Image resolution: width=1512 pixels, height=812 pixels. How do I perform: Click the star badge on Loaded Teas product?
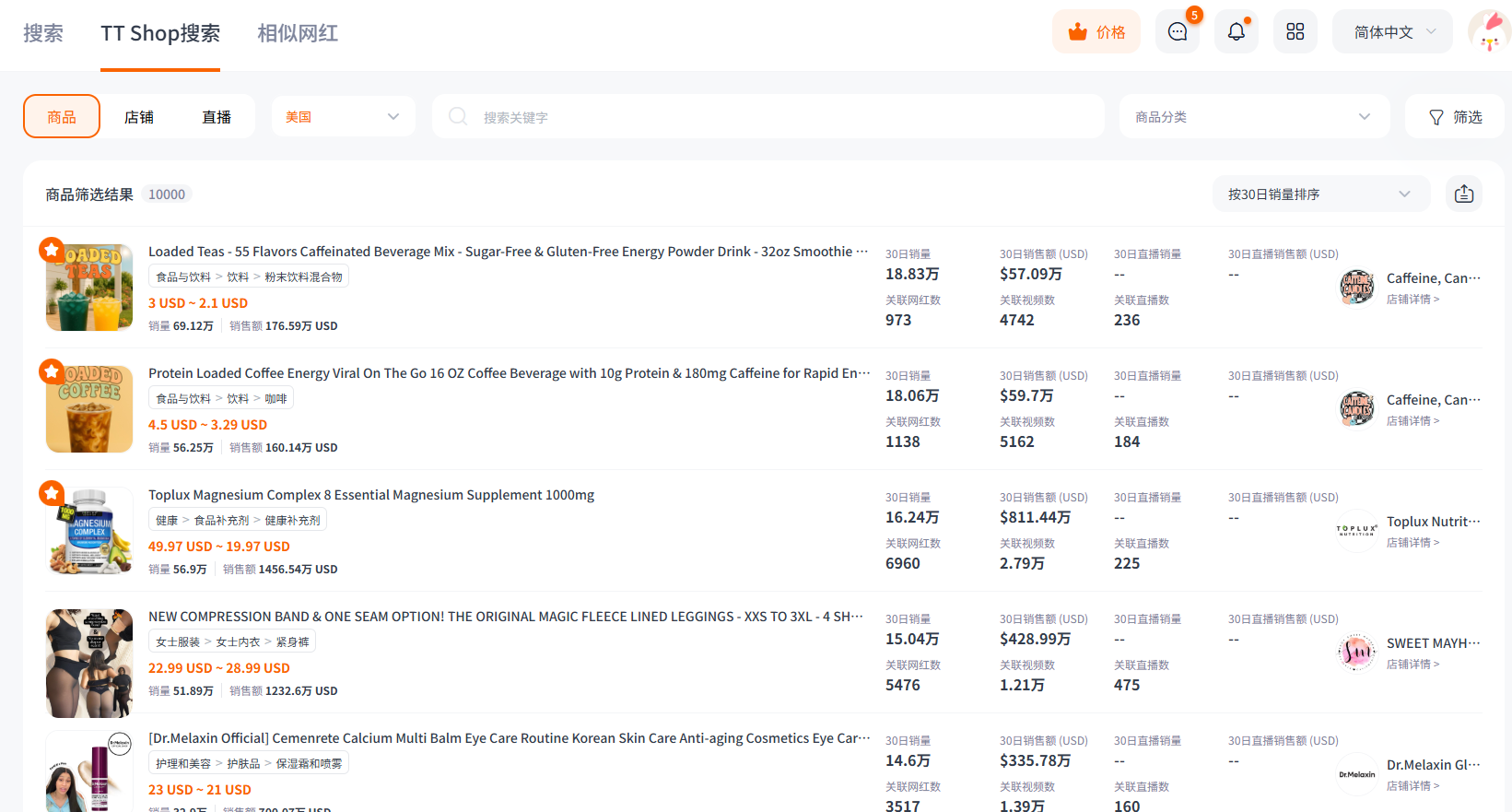(52, 250)
